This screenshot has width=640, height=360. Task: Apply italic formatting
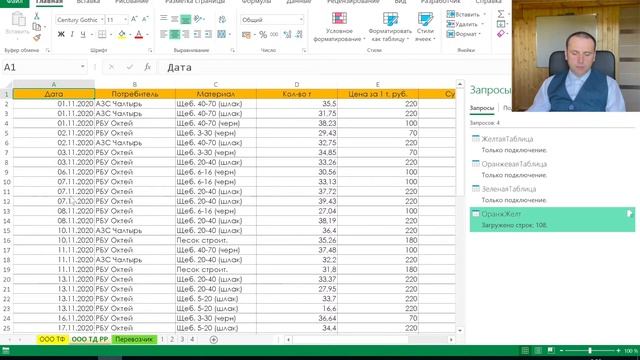[72, 34]
